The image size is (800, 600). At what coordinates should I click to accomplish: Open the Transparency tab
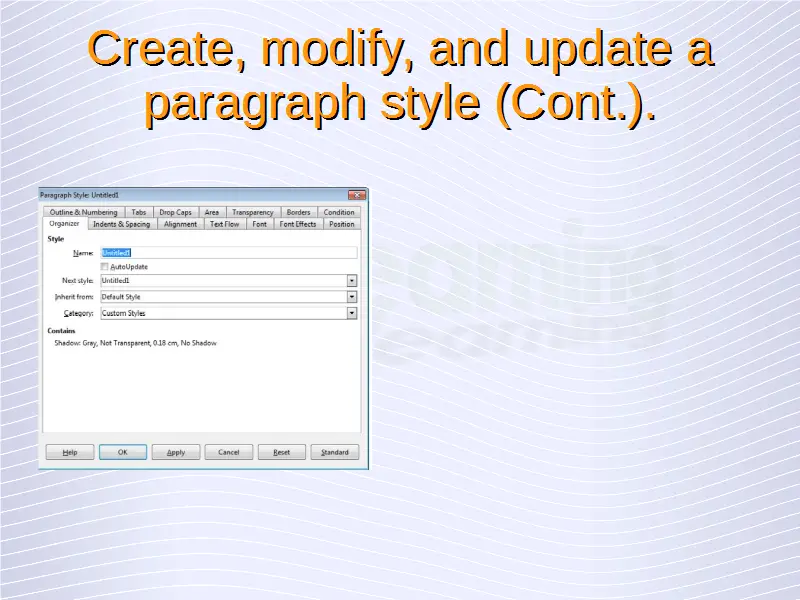click(x=252, y=212)
